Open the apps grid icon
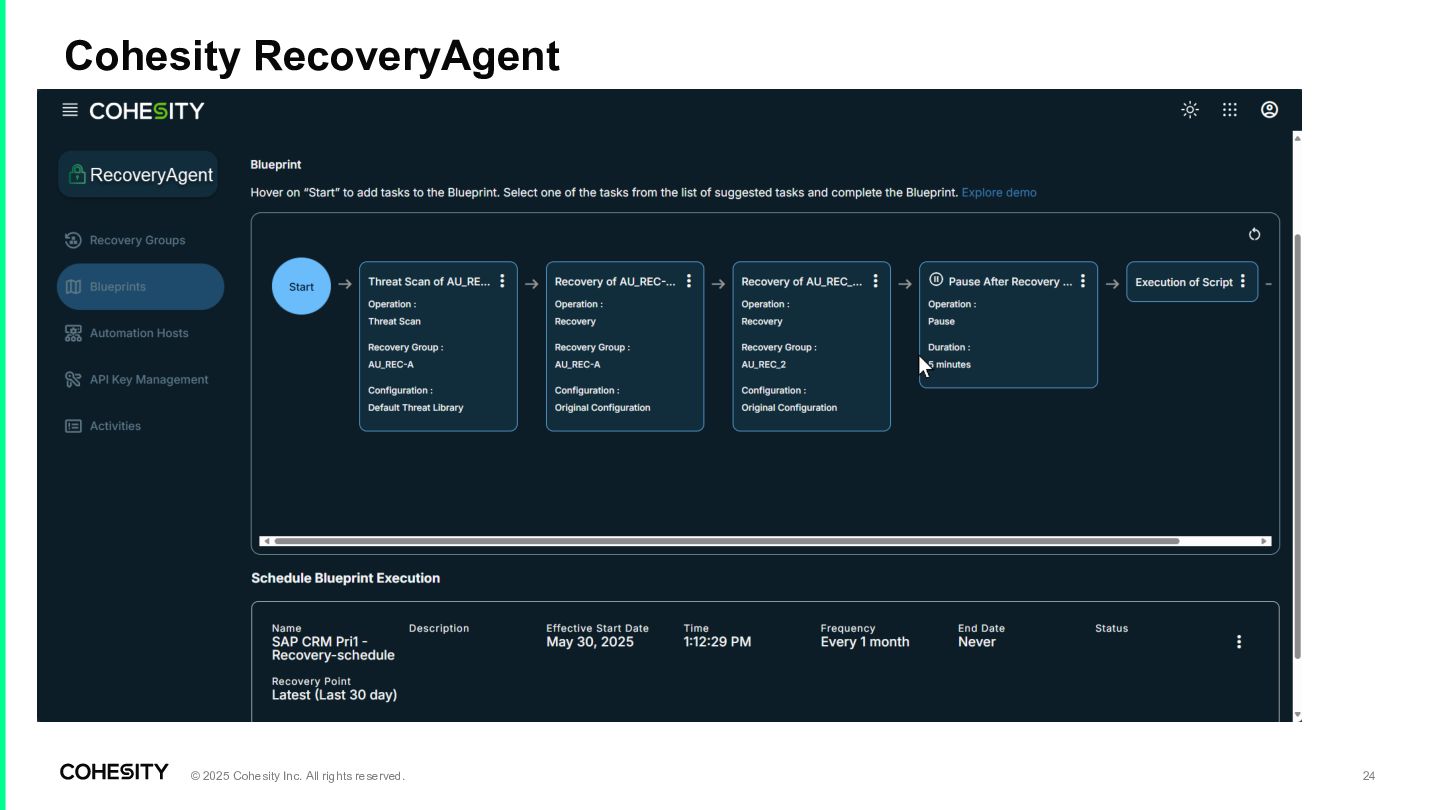Image resolution: width=1440 pixels, height=810 pixels. pos(1230,110)
